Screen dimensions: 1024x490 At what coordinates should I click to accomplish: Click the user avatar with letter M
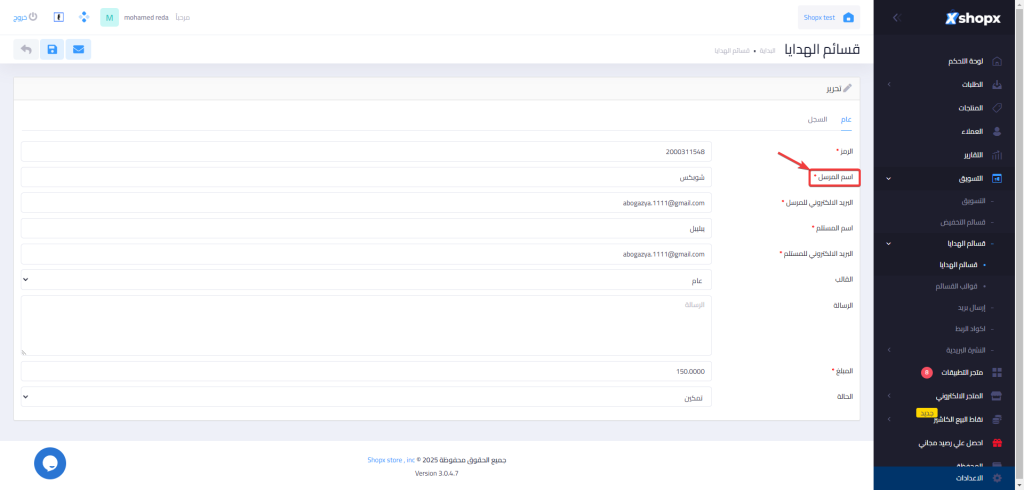[109, 17]
